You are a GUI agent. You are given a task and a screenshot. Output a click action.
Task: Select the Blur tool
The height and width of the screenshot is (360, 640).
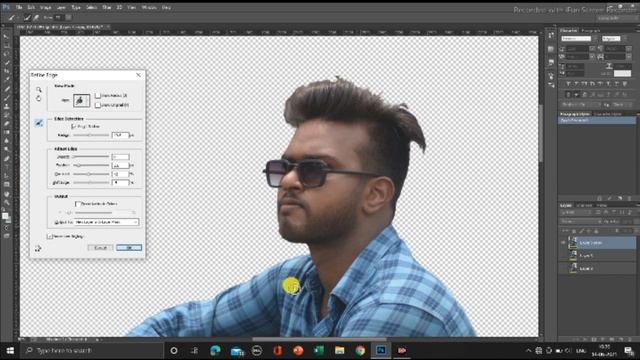click(x=6, y=141)
